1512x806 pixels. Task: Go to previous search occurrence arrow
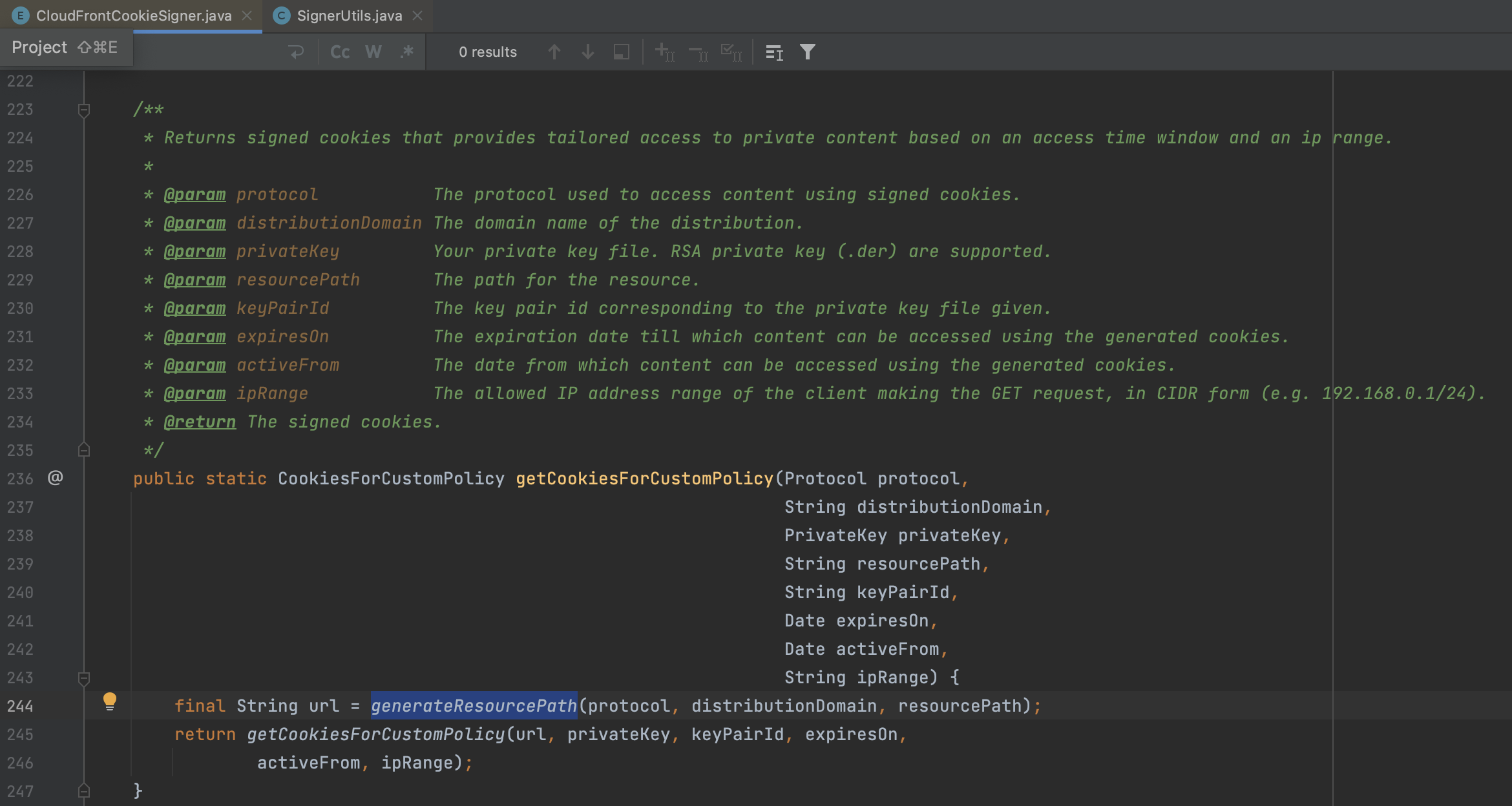point(554,52)
